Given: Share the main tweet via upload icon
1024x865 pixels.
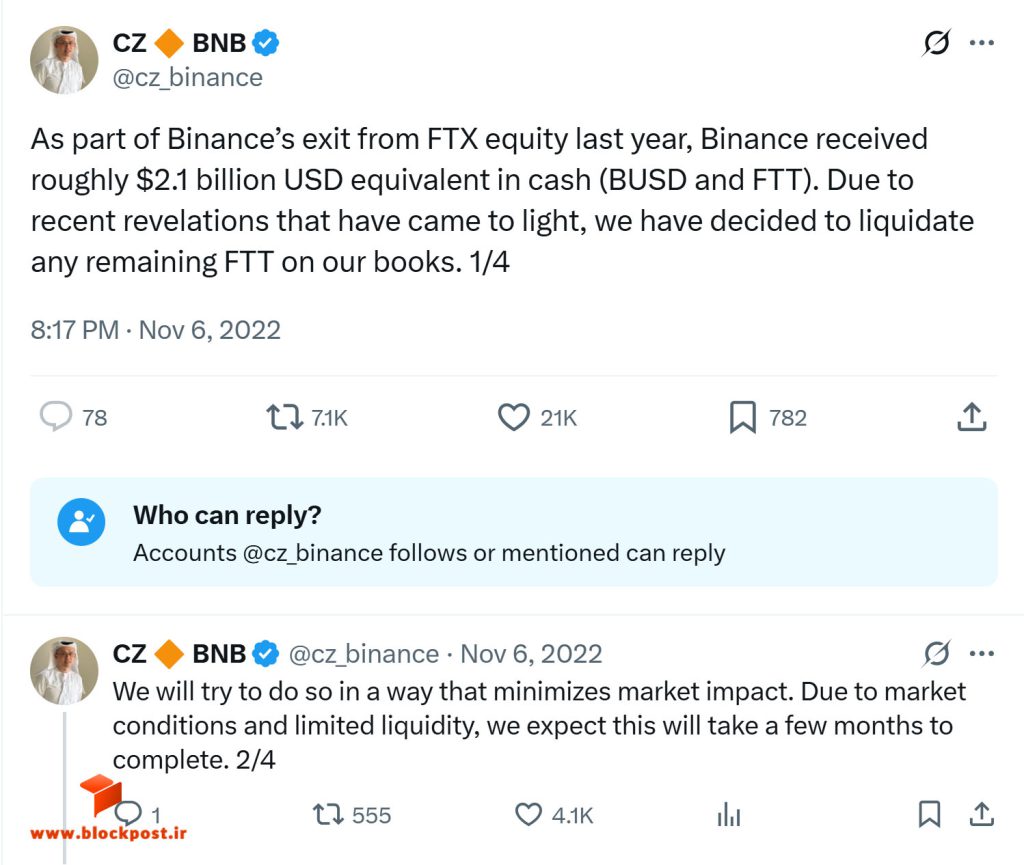Looking at the screenshot, I should [x=972, y=417].
